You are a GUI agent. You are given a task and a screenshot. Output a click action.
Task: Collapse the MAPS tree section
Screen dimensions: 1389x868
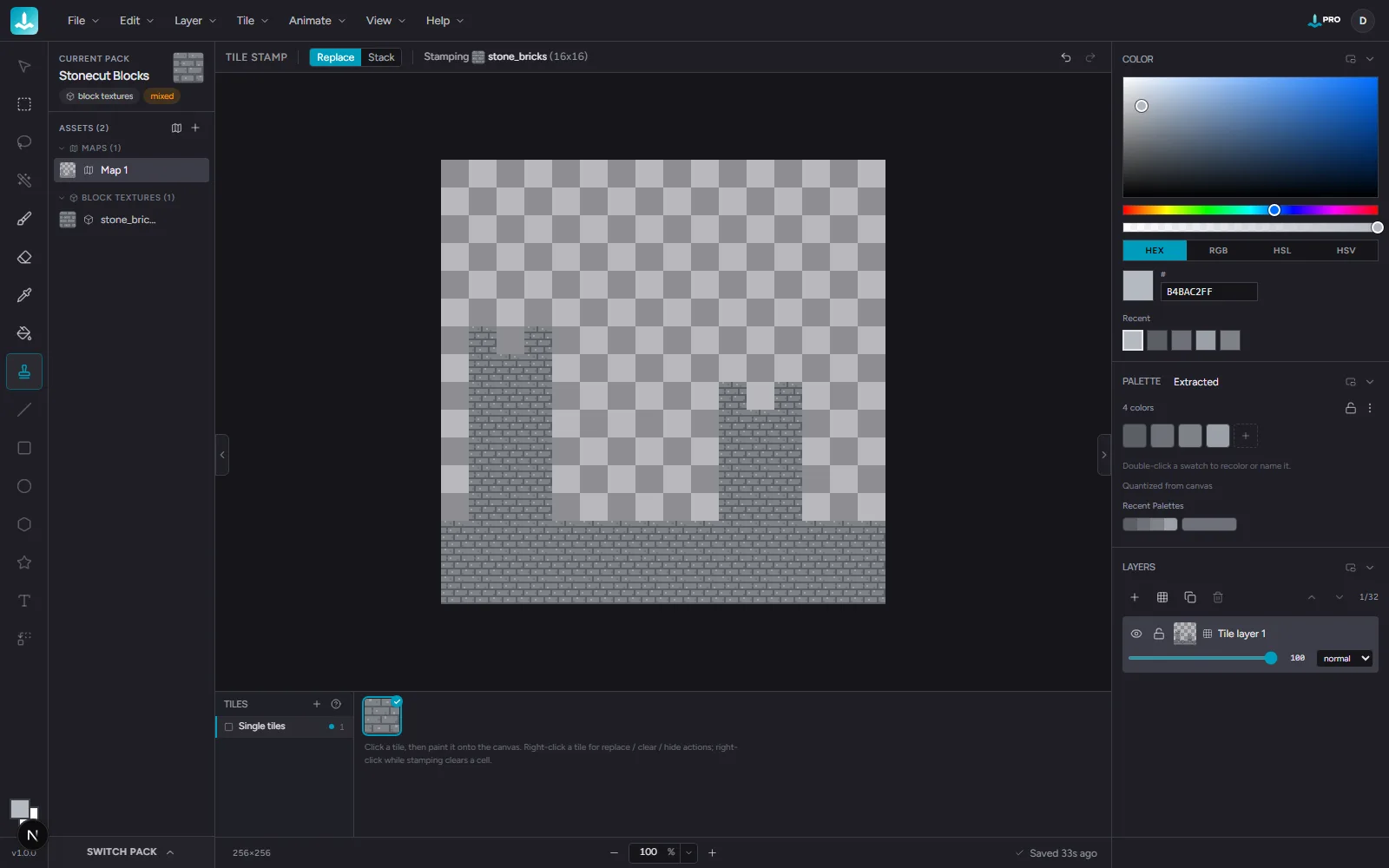coord(62,148)
